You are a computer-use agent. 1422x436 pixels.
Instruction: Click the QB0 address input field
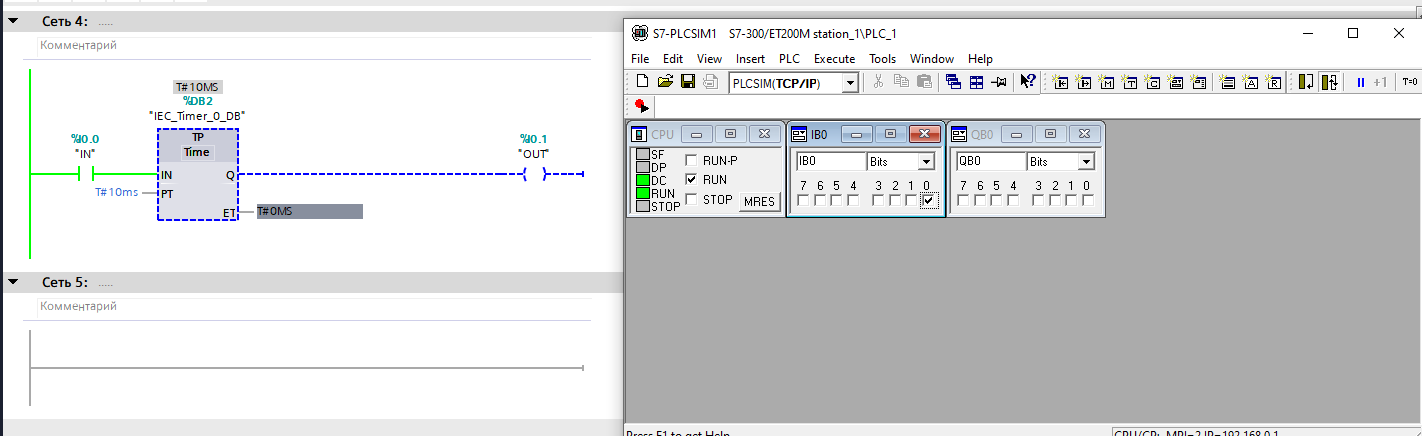click(x=991, y=161)
